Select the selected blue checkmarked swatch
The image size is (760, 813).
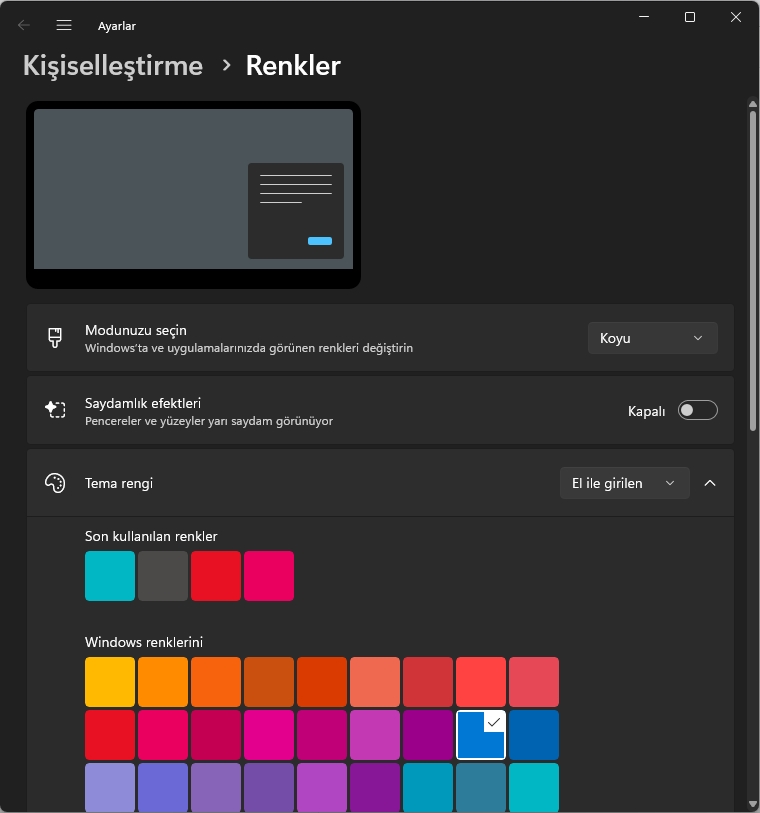click(481, 735)
